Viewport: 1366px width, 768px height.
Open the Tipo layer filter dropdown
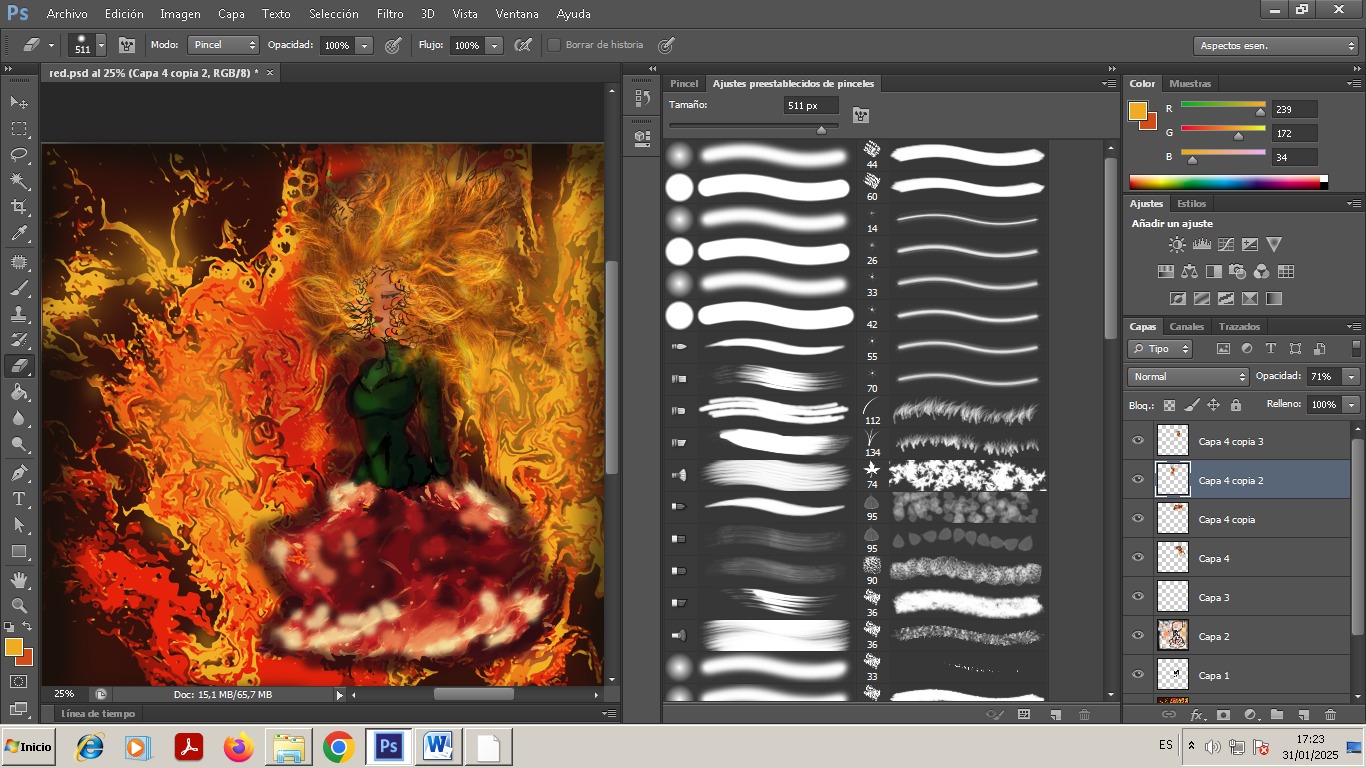1160,349
